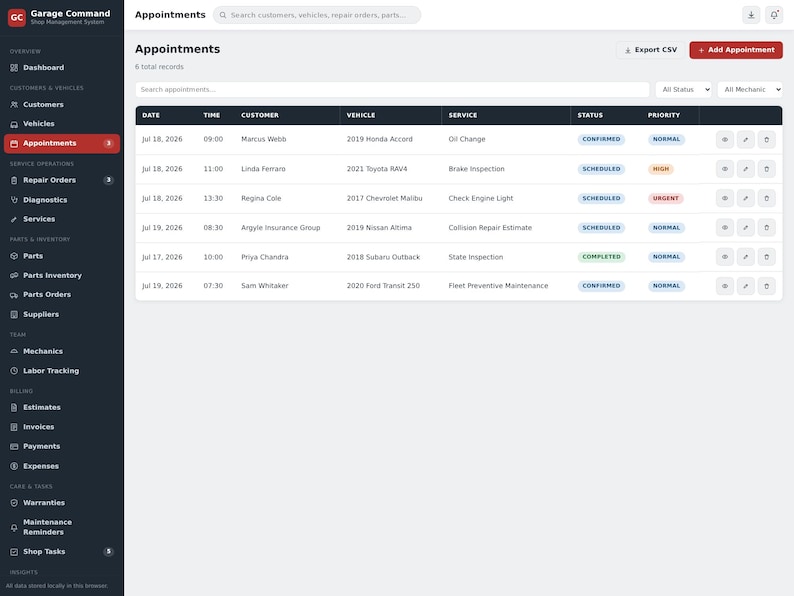Click the 6 total records text
Image resolution: width=794 pixels, height=596 pixels.
coord(159,67)
